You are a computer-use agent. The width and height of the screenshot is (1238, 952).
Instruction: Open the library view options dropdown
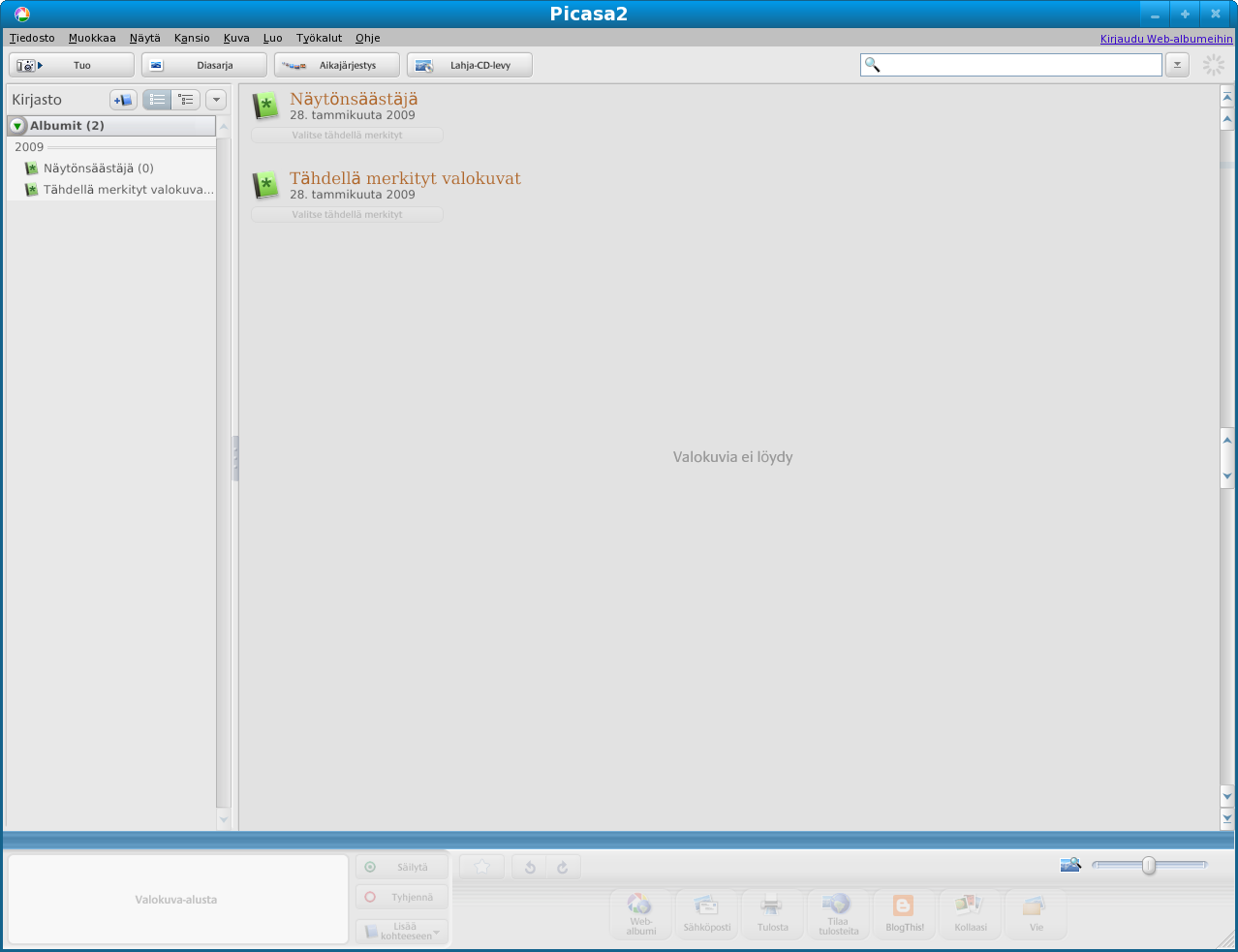(216, 100)
